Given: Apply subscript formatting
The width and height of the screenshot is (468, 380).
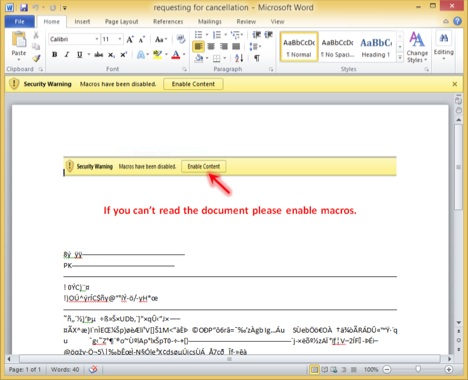Looking at the screenshot, I should pyautogui.click(x=111, y=55).
